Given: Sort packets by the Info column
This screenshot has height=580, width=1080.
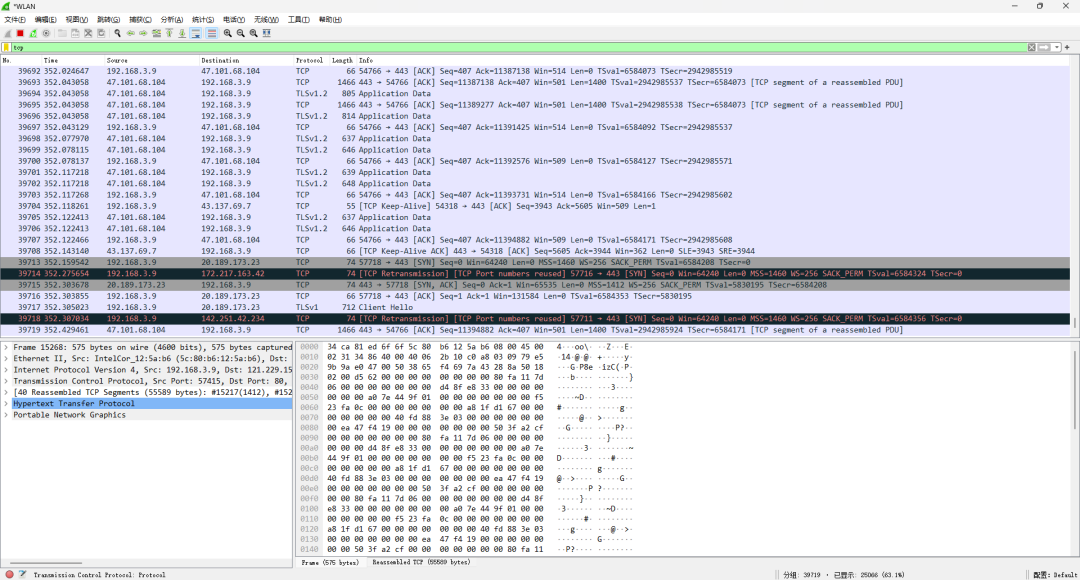Looking at the screenshot, I should pos(712,61).
